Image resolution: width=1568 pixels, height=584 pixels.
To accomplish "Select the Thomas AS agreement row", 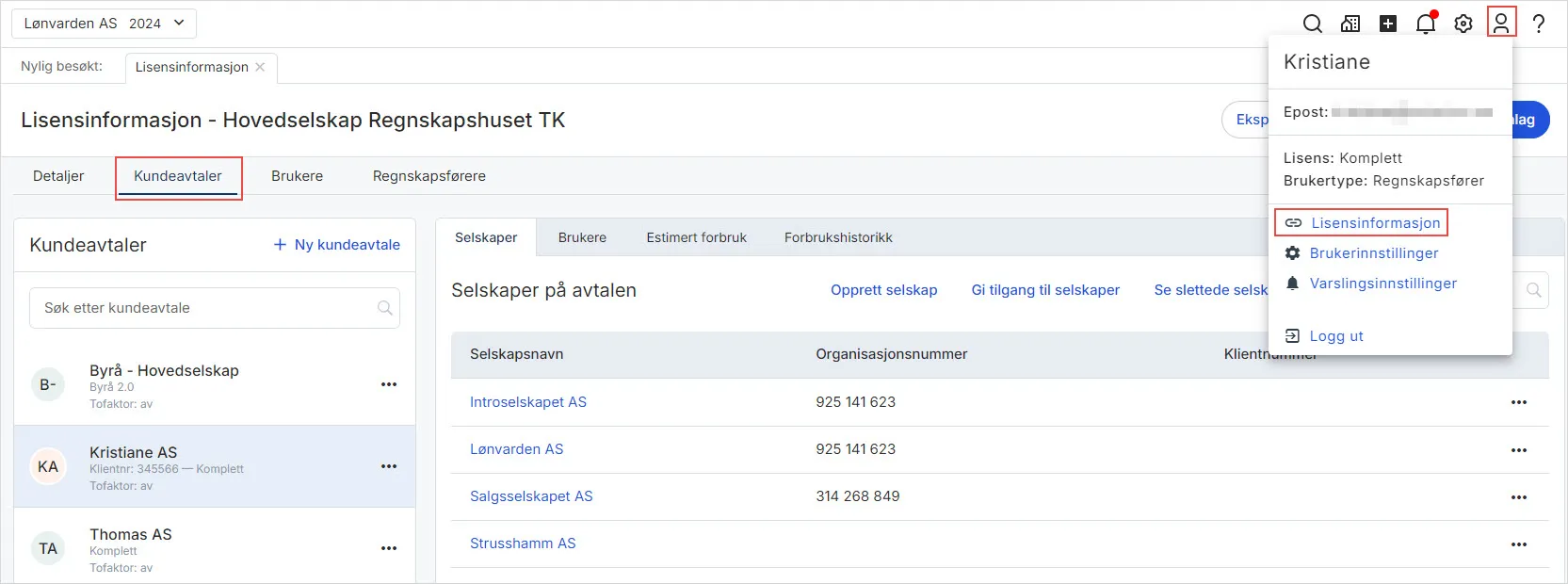I will click(215, 548).
